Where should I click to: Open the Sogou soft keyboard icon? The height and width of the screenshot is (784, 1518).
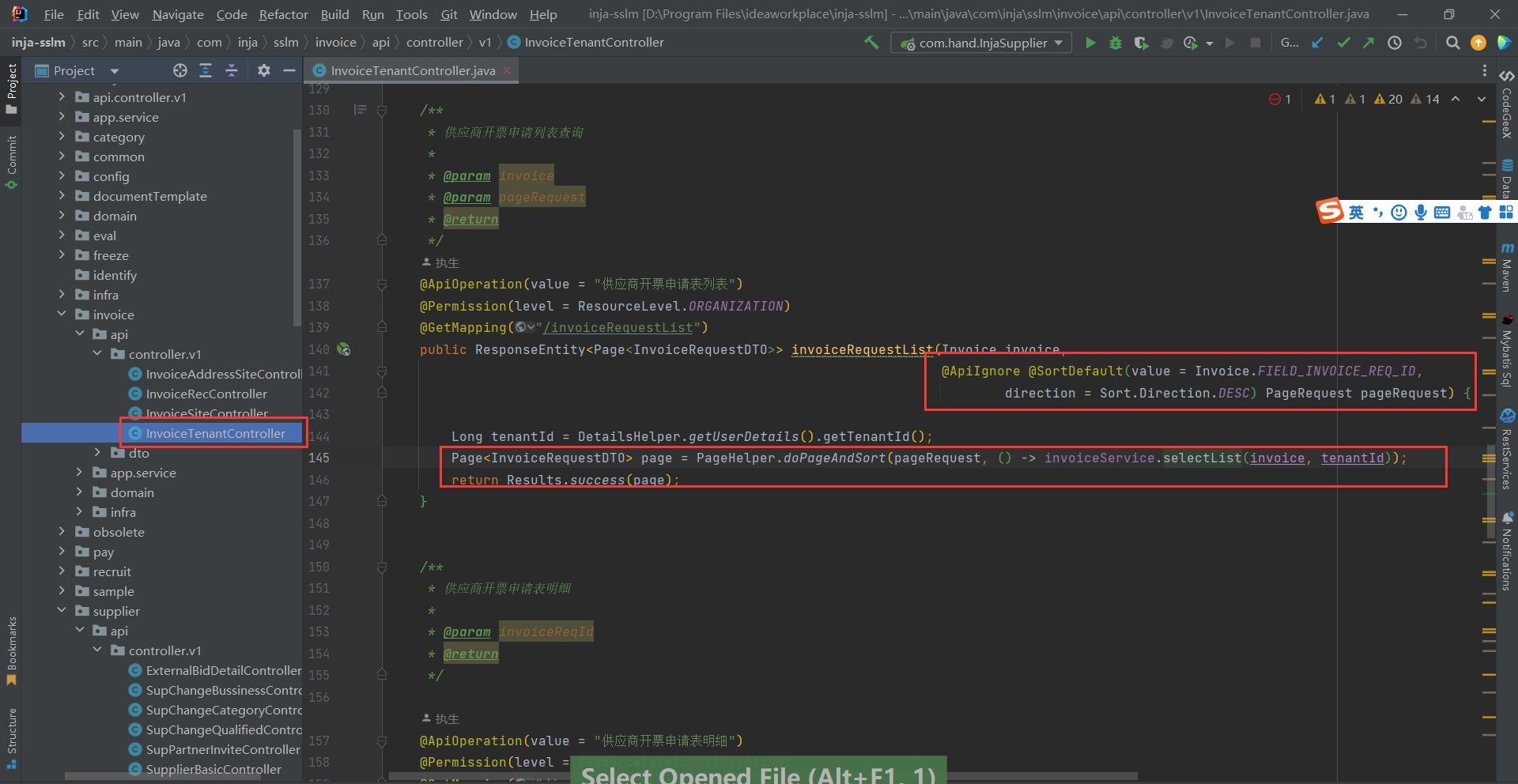point(1442,212)
